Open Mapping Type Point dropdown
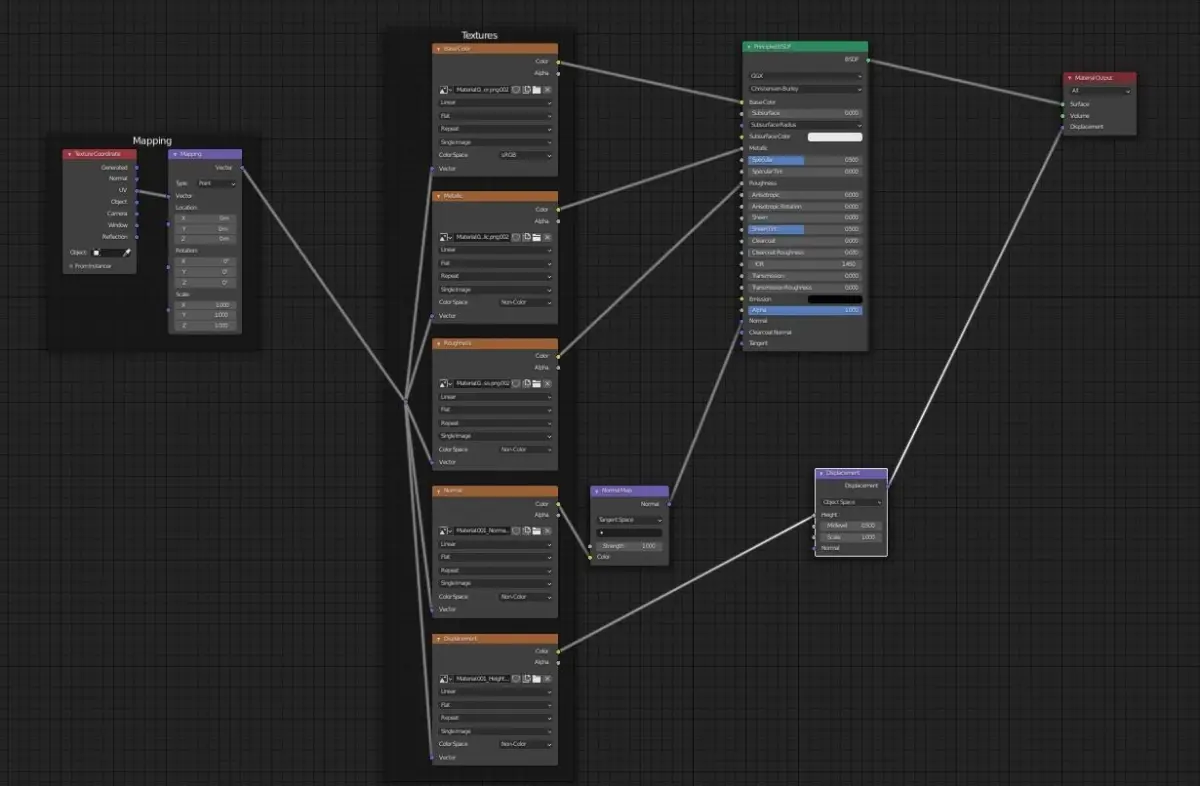1200x786 pixels. coord(217,183)
